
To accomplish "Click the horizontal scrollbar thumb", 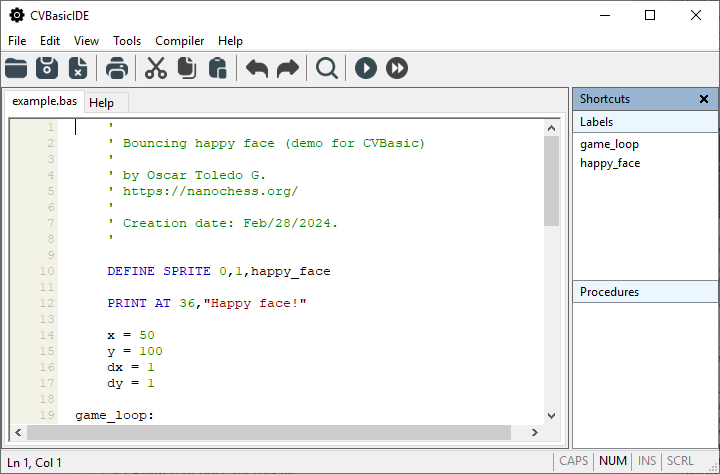I will tap(269, 432).
